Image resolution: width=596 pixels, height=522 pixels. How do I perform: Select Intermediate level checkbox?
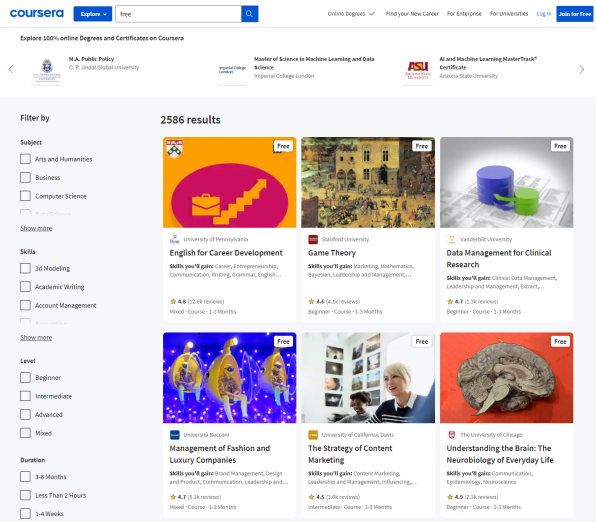[x=25, y=396]
